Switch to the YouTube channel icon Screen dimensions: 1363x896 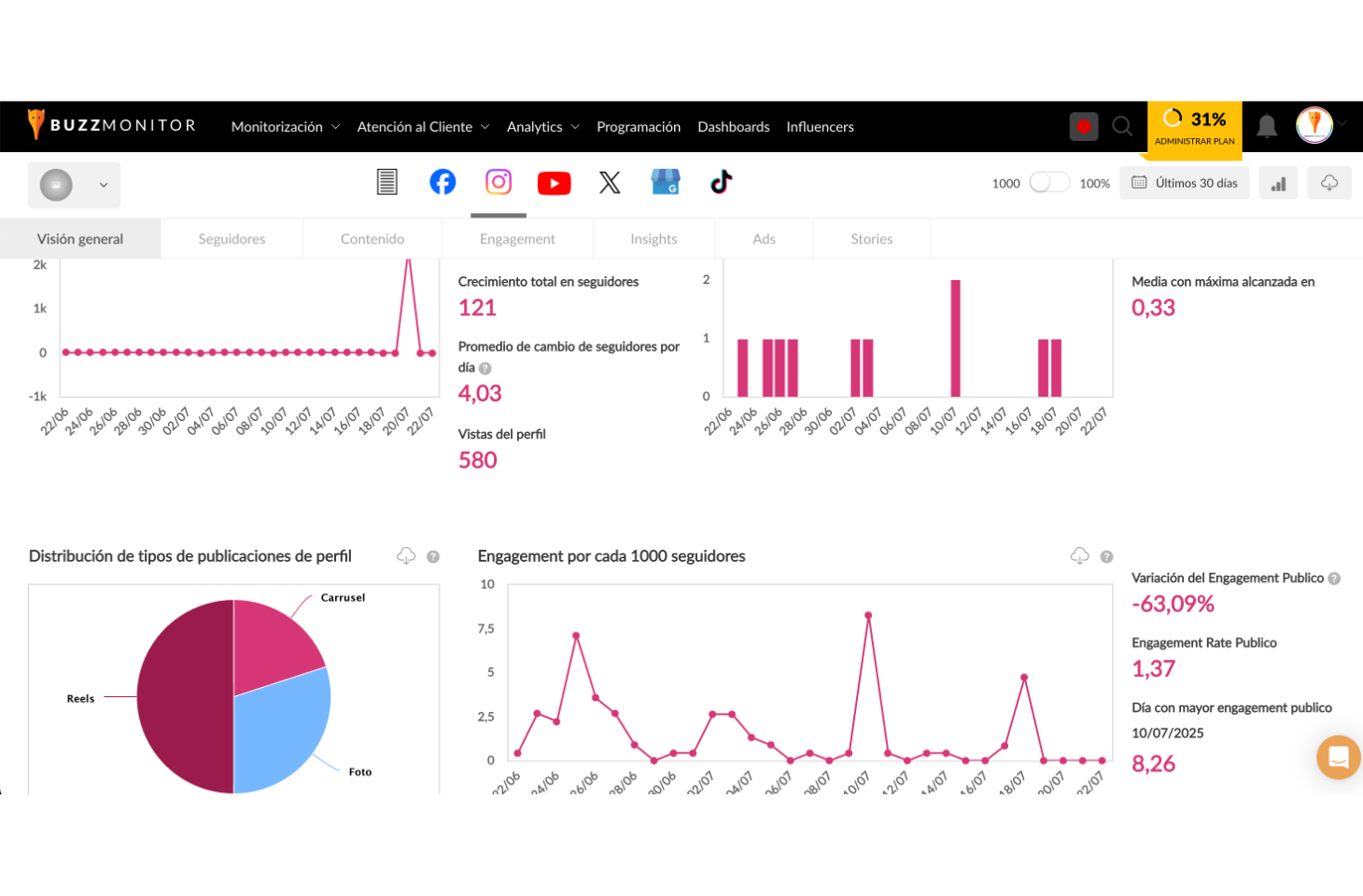(x=554, y=183)
